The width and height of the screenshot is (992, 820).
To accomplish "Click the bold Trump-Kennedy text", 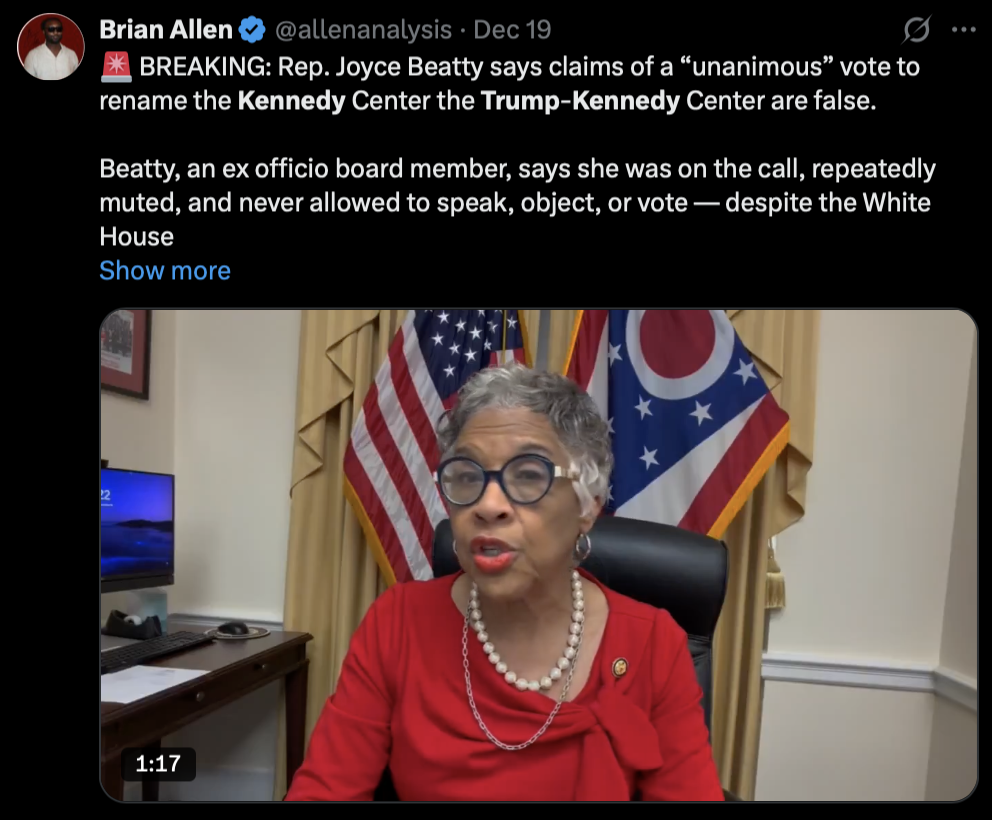I will [580, 101].
